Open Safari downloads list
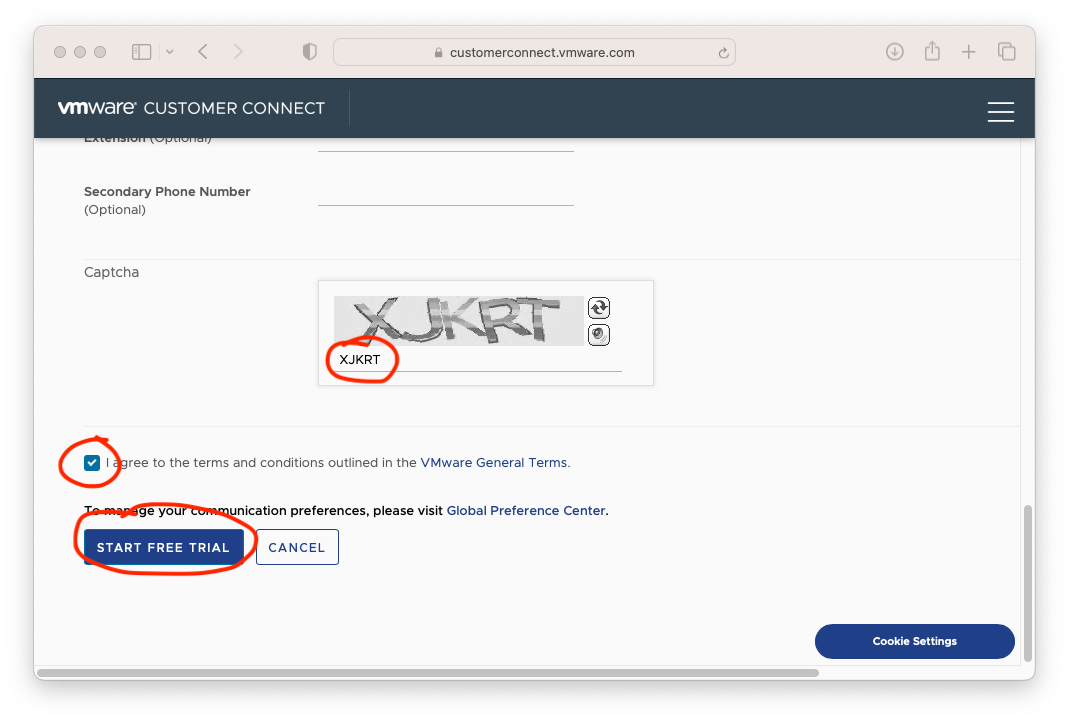Viewport: 1069px width, 722px height. pos(895,52)
